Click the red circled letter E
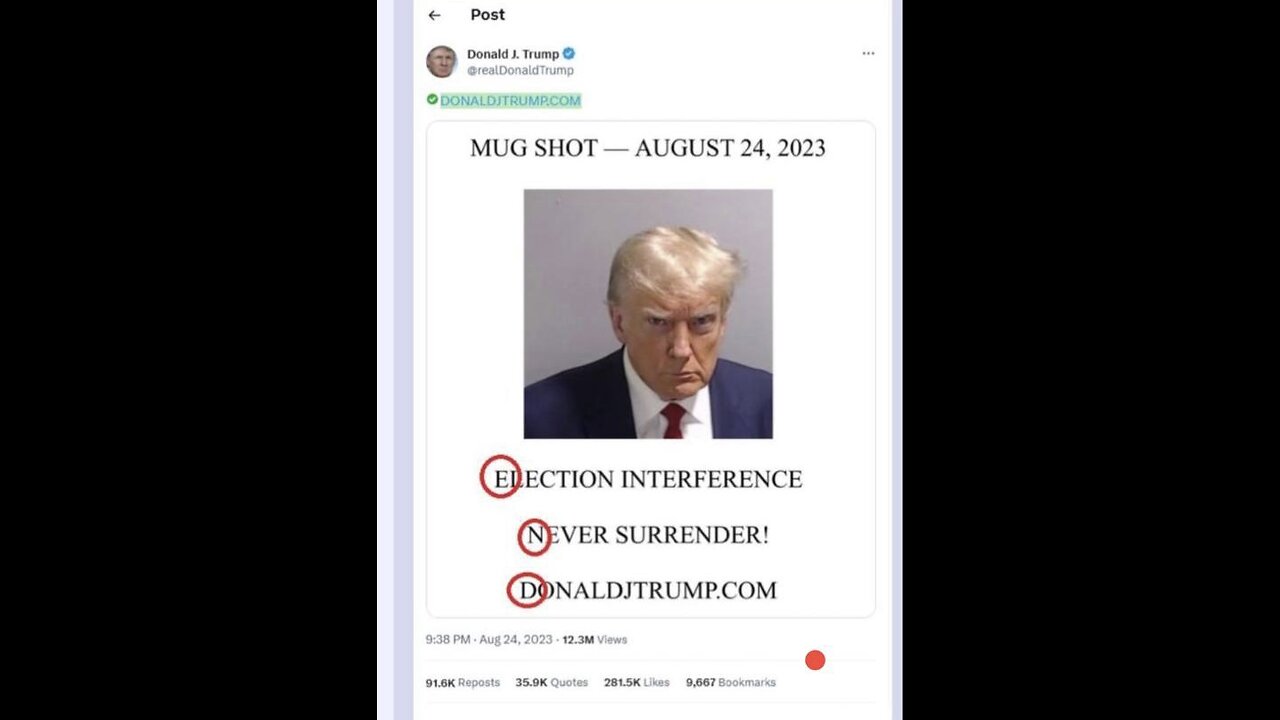This screenshot has width=1280, height=720. coord(500,477)
